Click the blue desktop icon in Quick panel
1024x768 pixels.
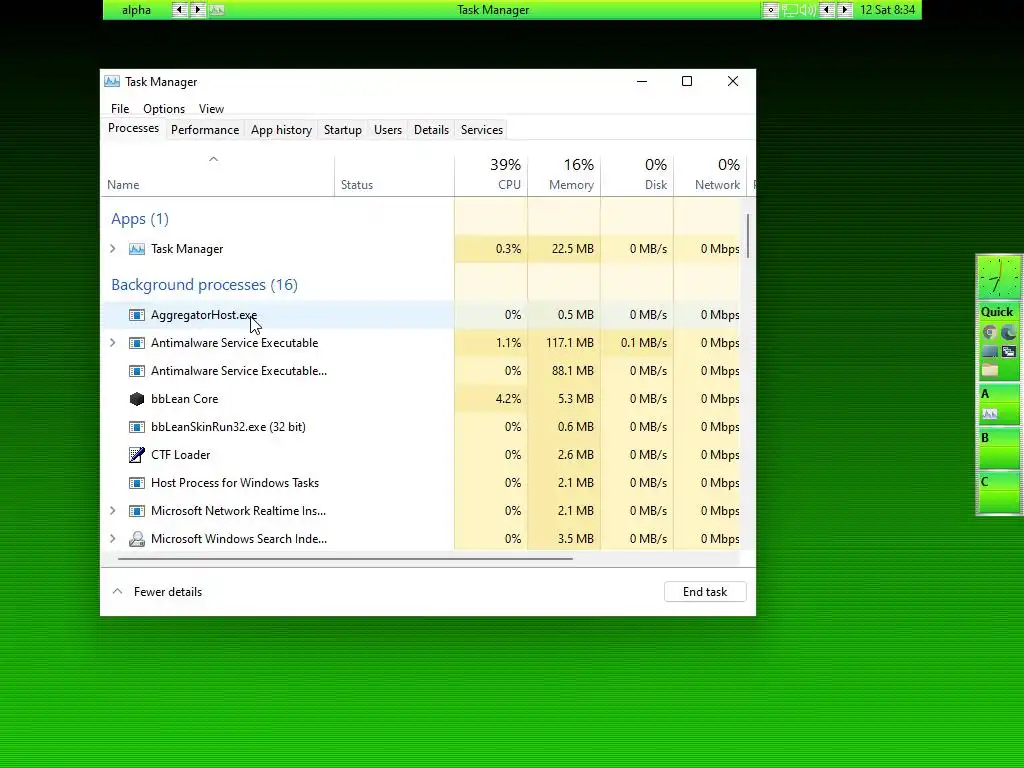(x=989, y=351)
